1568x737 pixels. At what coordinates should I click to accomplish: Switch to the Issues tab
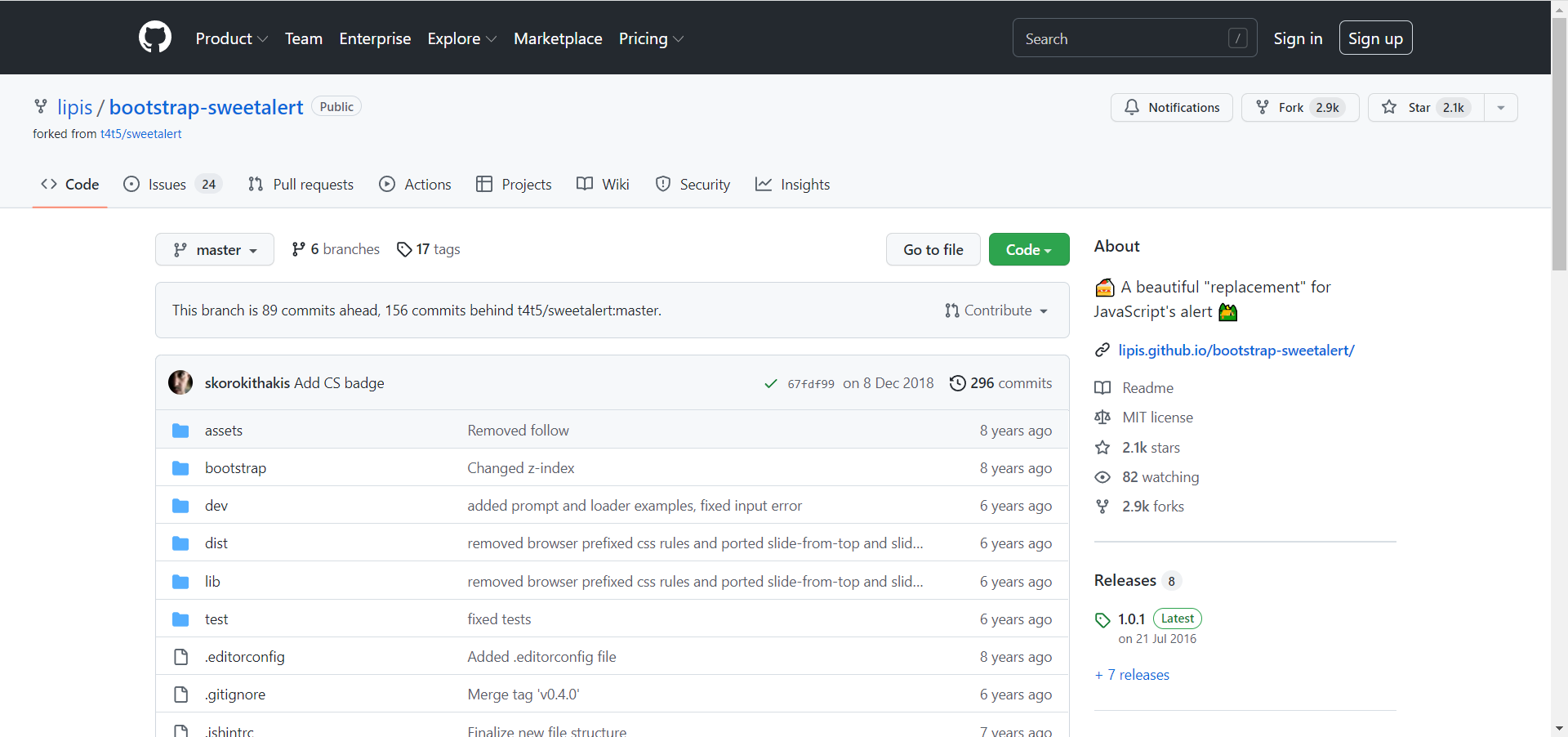click(x=167, y=185)
